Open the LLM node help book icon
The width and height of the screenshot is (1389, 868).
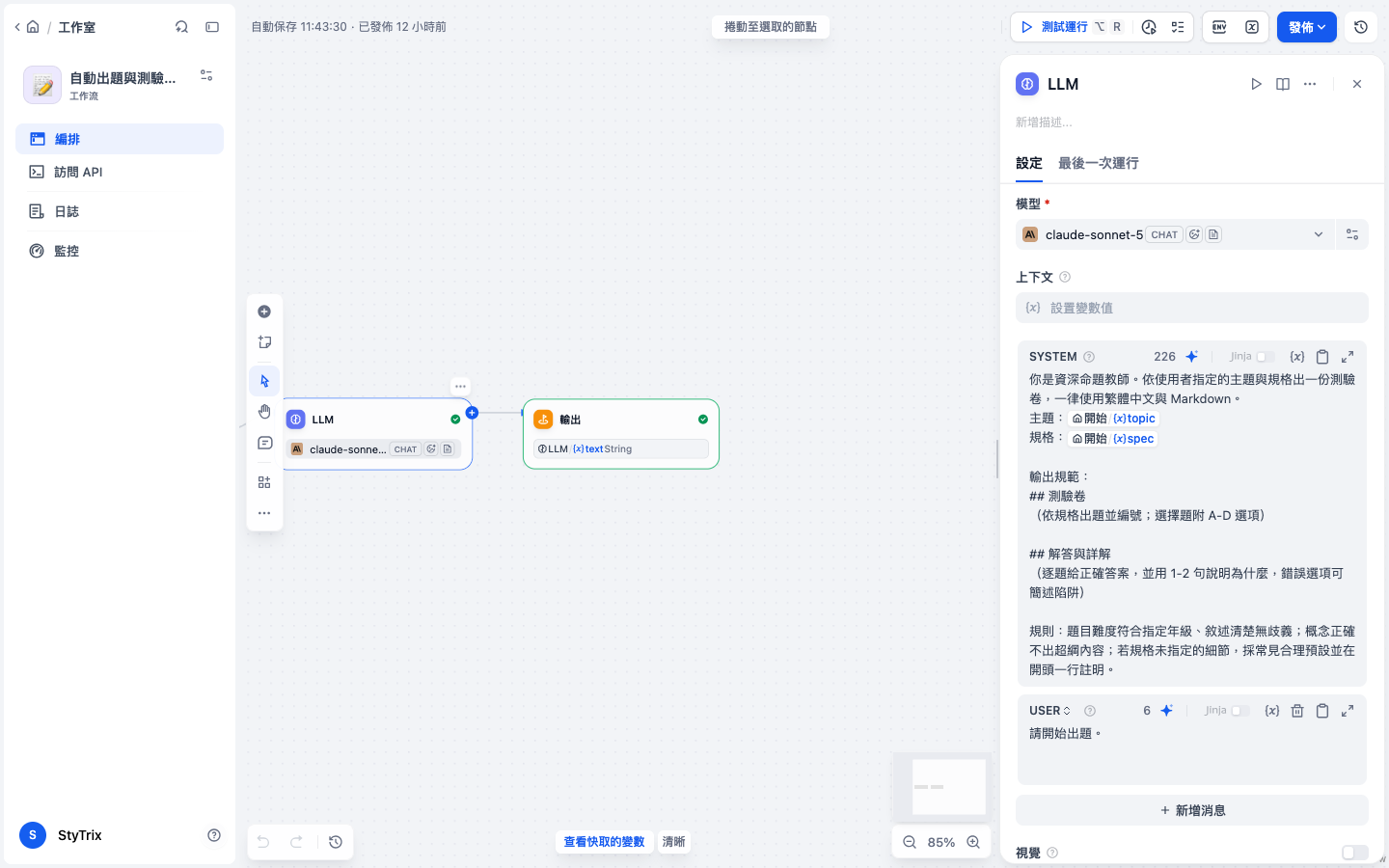point(1283,84)
